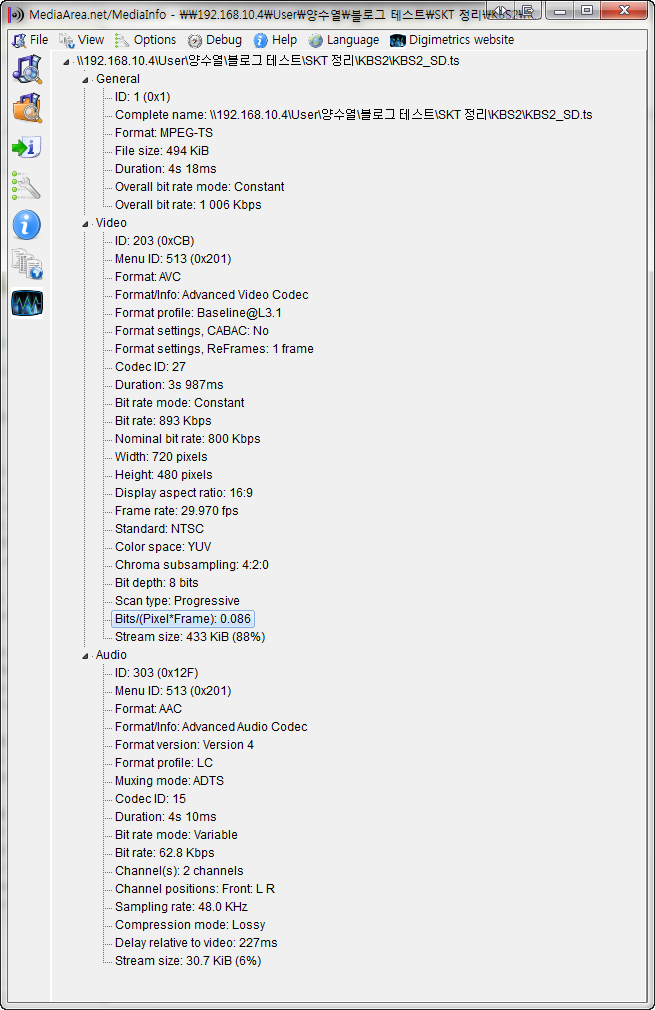Collapse the KBS2_SD.ts root tree node
Image resolution: width=655 pixels, height=1010 pixels.
(66, 62)
